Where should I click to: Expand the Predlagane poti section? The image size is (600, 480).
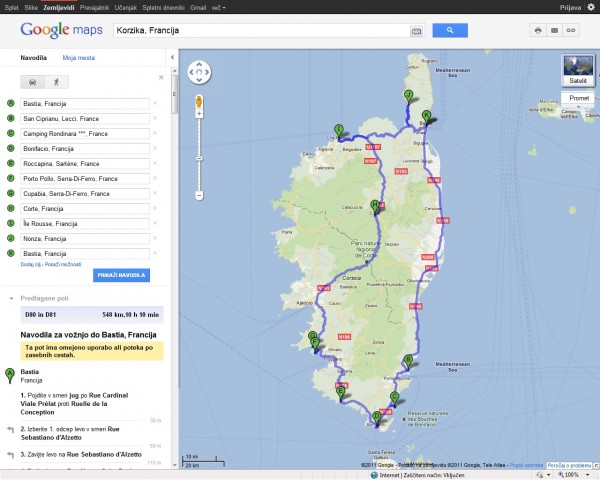coord(10,296)
